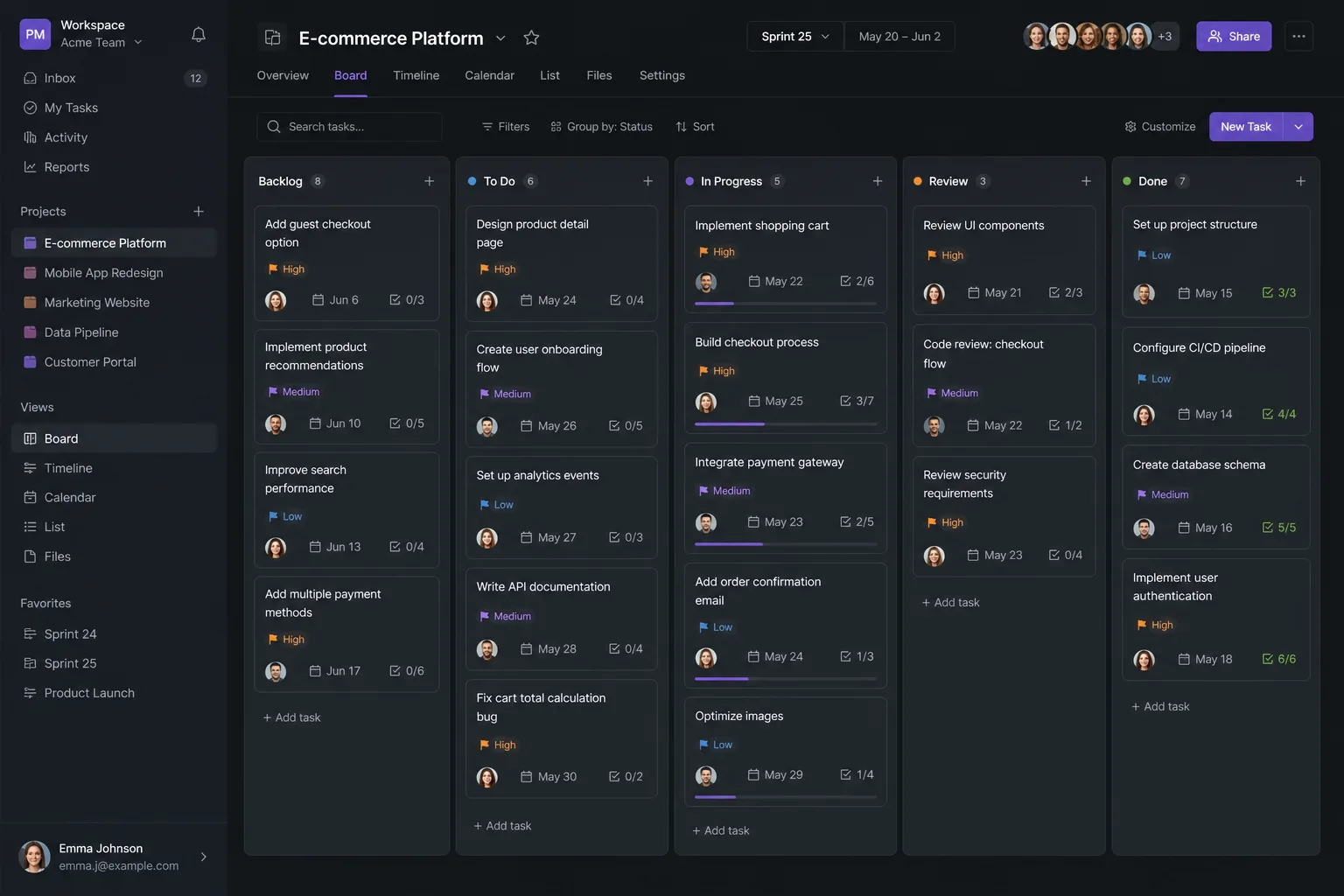Click the PM workspace logo

point(35,34)
